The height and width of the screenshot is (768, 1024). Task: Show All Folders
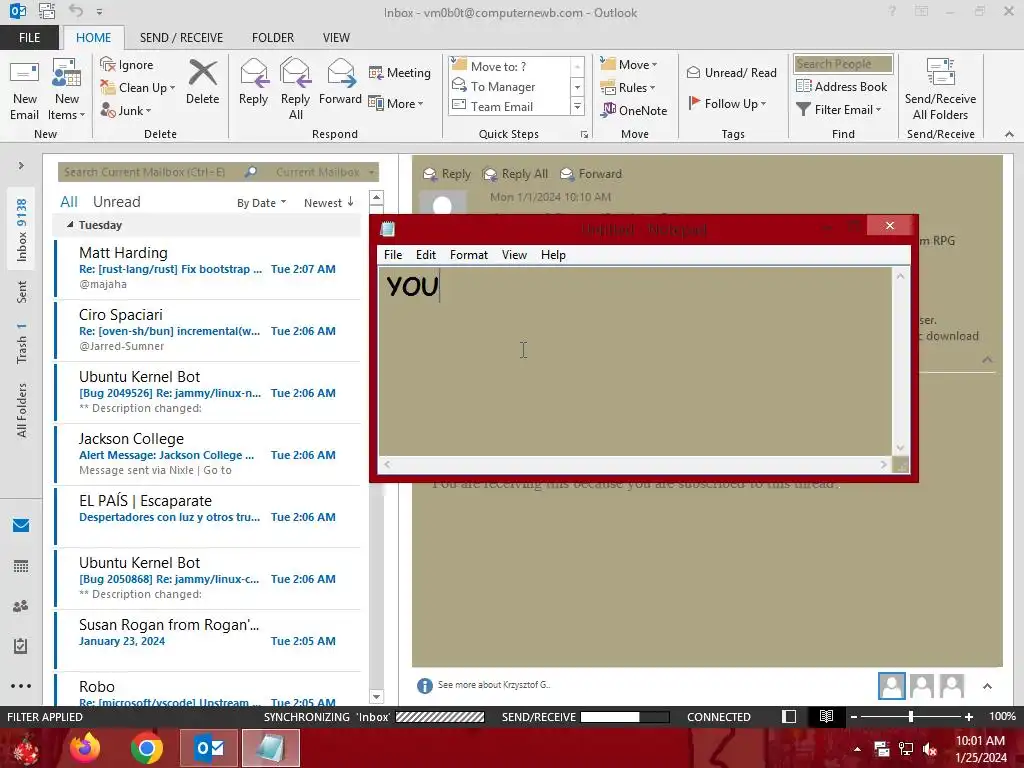click(22, 410)
